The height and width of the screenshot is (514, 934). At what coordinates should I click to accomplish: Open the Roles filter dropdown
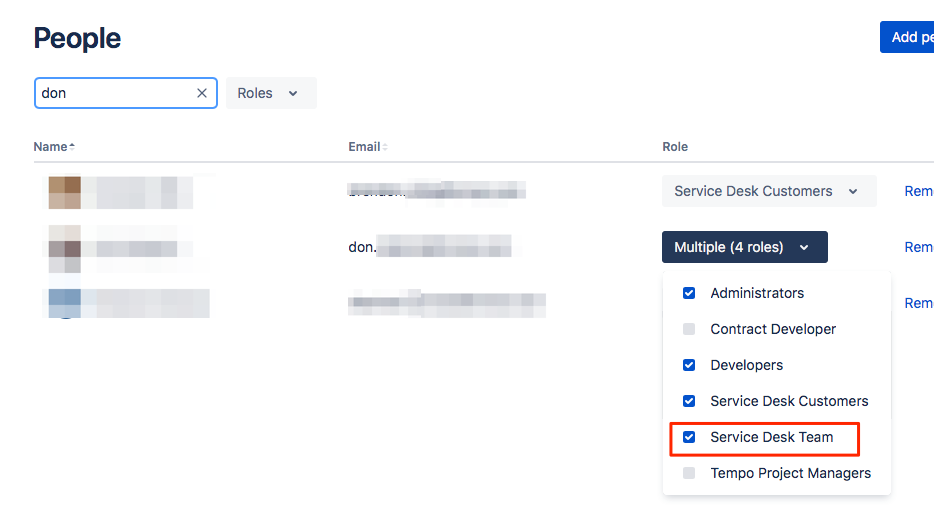[271, 93]
